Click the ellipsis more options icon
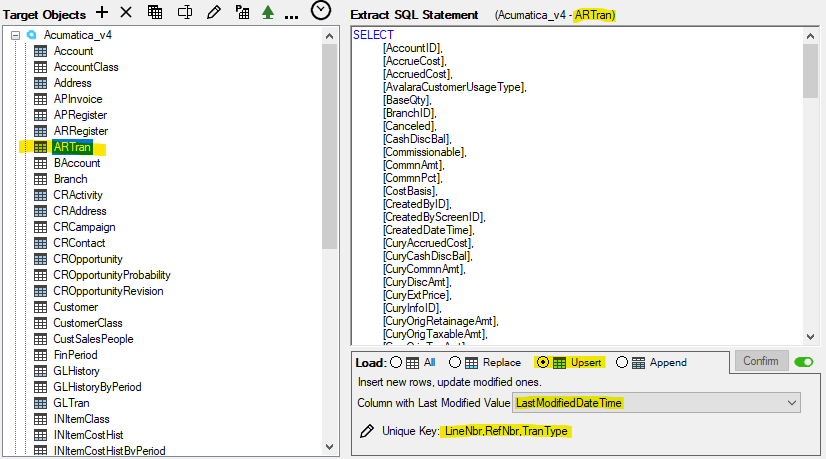 [x=291, y=14]
